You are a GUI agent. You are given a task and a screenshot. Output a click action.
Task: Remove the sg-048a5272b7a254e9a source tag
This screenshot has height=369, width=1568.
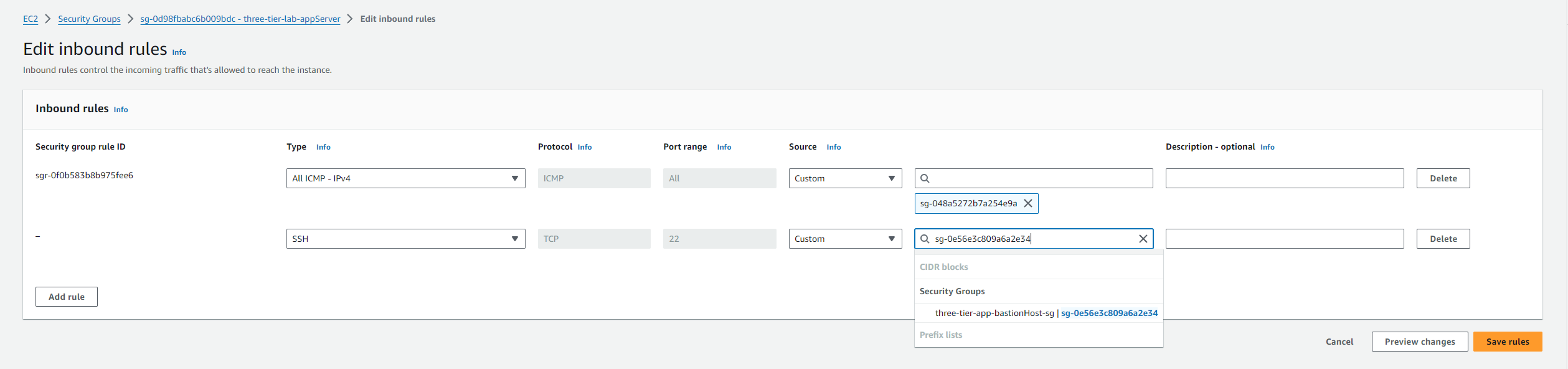click(x=1028, y=203)
